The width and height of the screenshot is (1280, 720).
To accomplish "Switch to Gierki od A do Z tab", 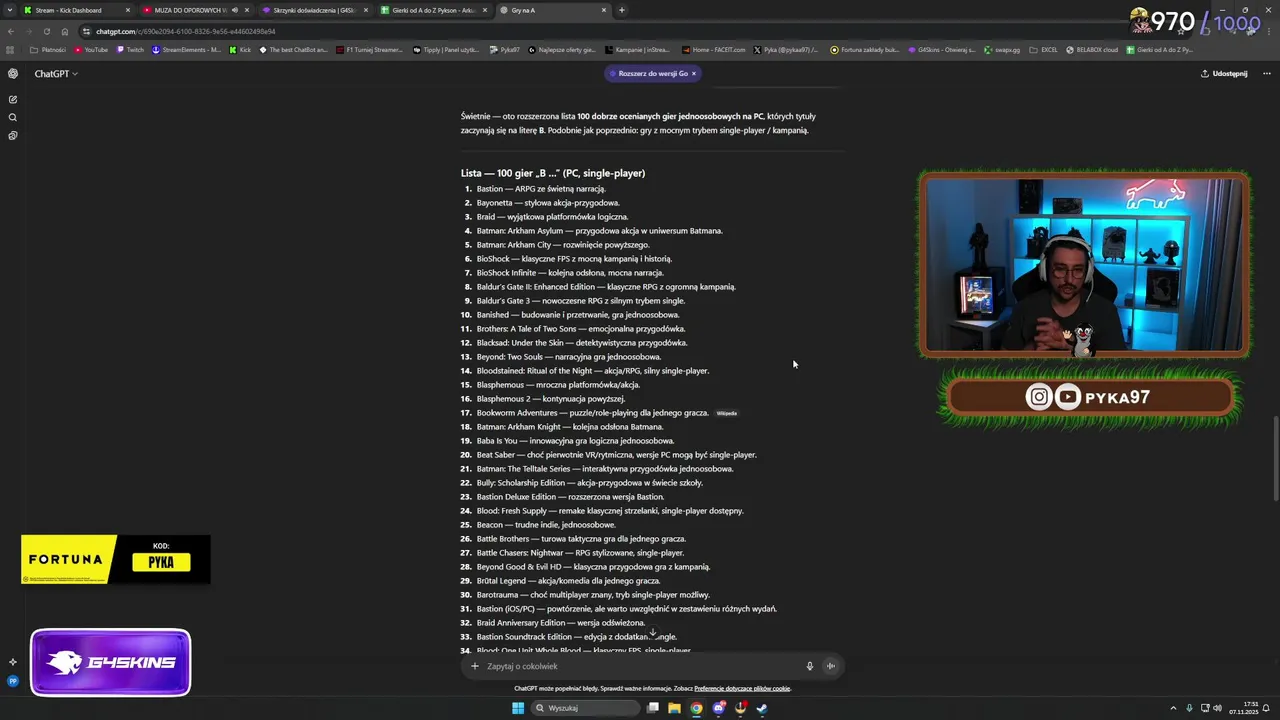I will tap(433, 10).
